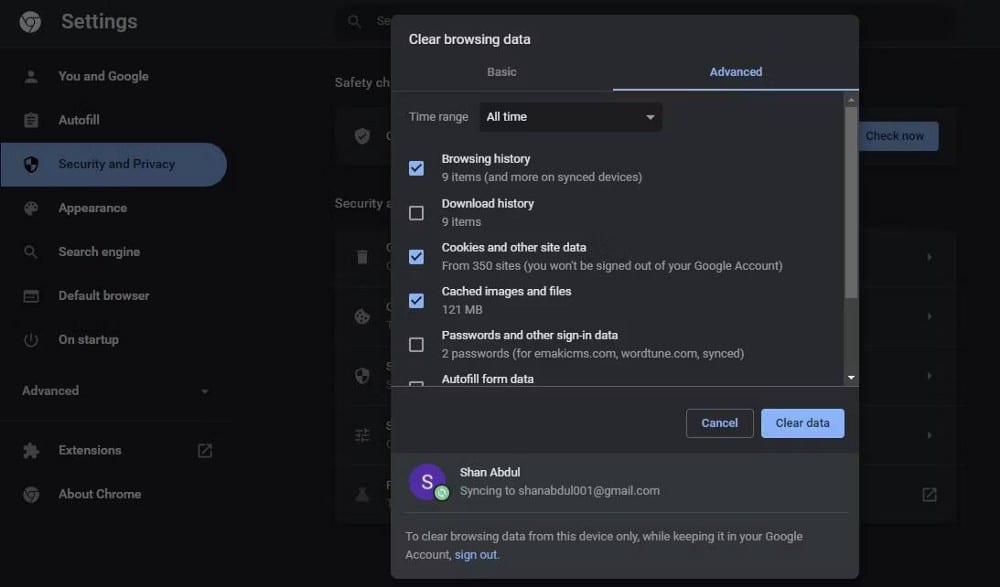Click the sign out link
Image resolution: width=1000 pixels, height=587 pixels.
(x=476, y=554)
